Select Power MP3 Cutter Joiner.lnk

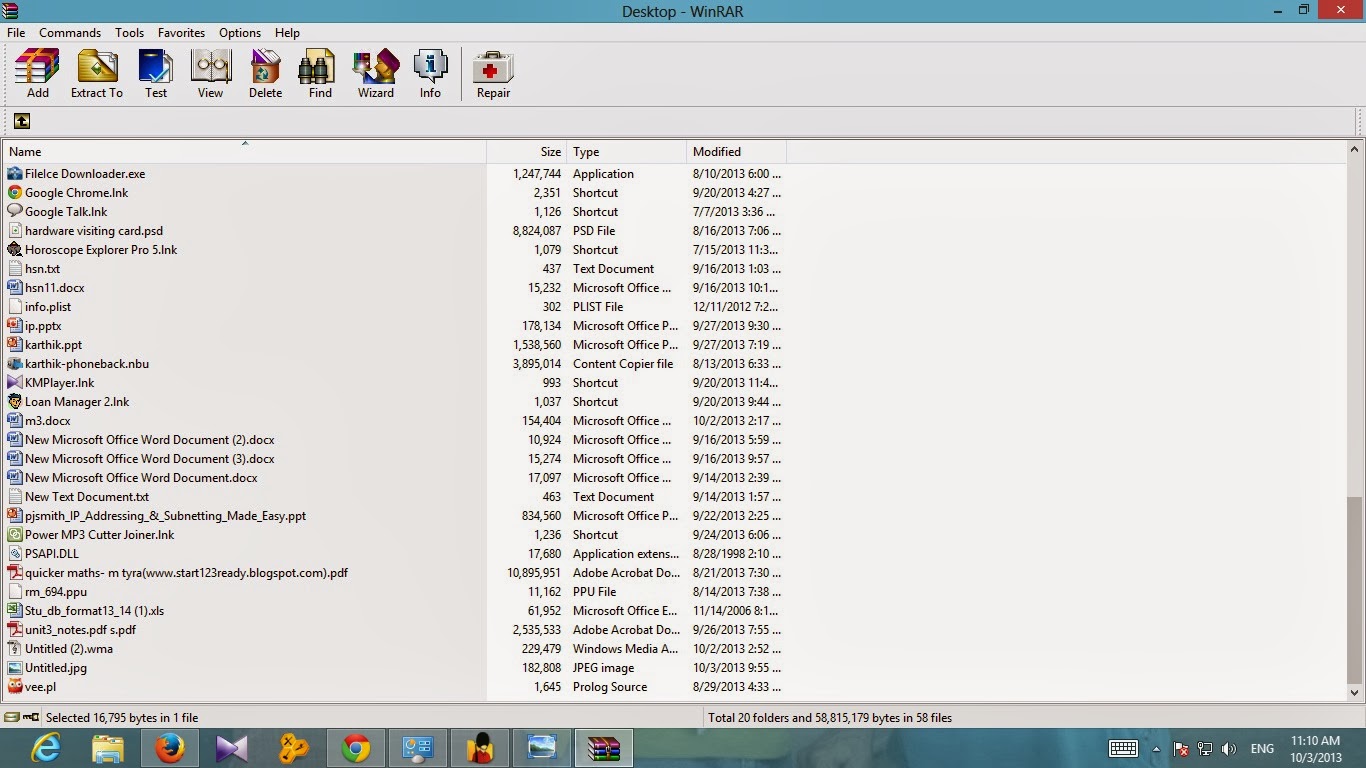[x=100, y=535]
